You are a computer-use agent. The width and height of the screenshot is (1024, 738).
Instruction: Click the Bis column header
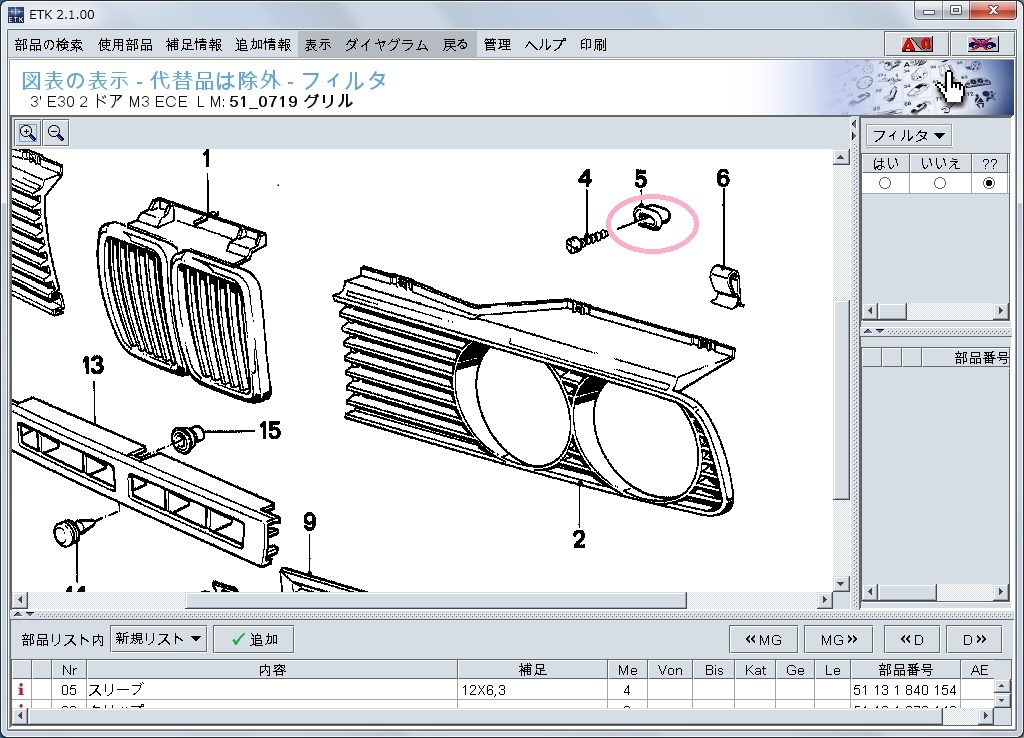(x=714, y=670)
